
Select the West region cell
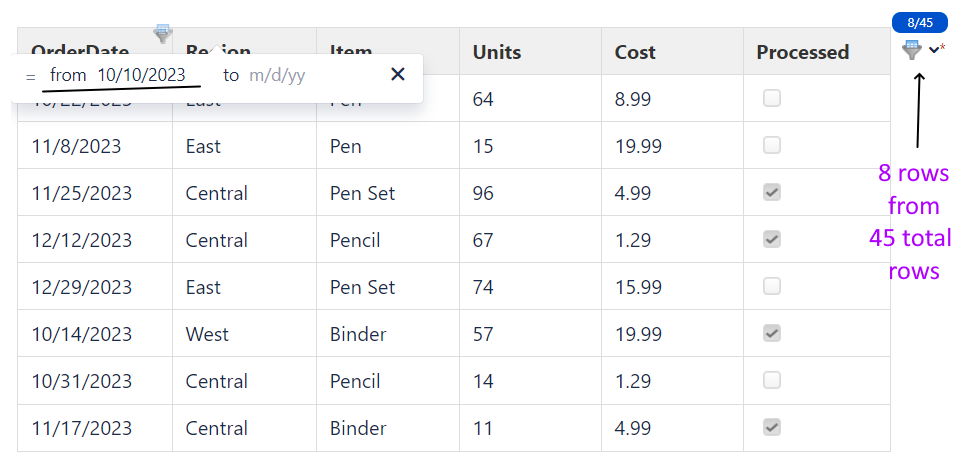pyautogui.click(x=207, y=334)
